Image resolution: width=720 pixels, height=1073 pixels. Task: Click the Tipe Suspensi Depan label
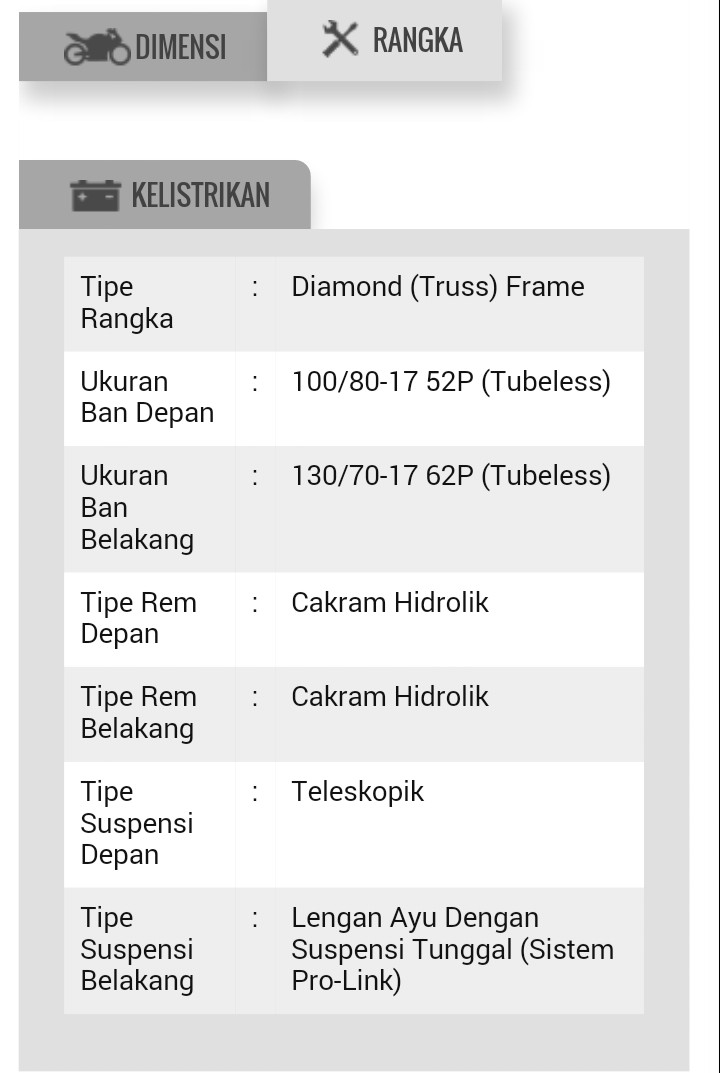pyautogui.click(x=136, y=823)
